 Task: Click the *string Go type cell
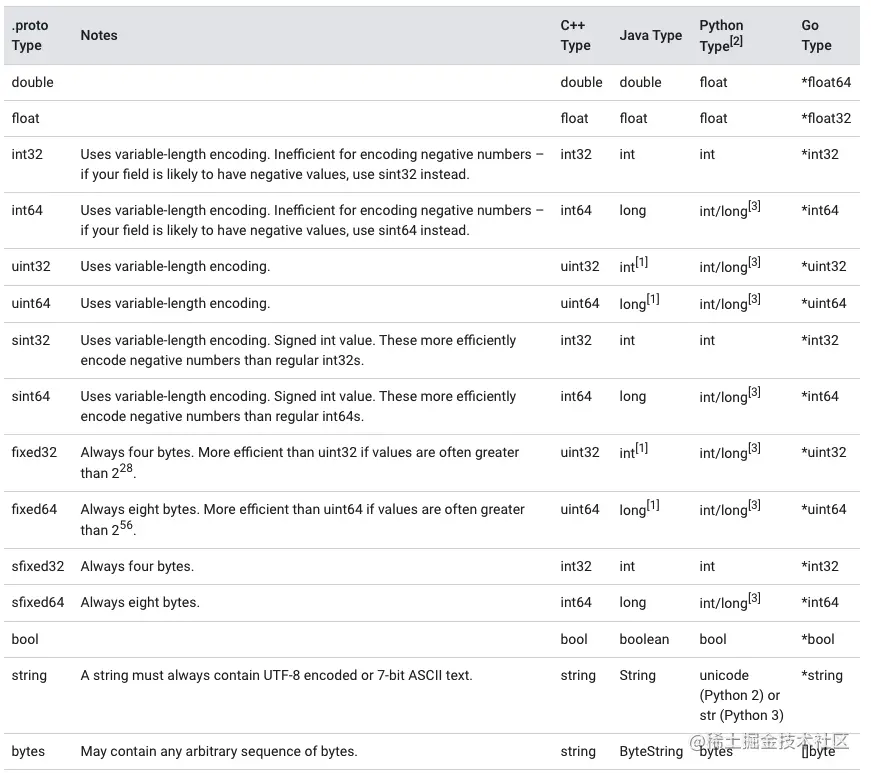pos(822,675)
